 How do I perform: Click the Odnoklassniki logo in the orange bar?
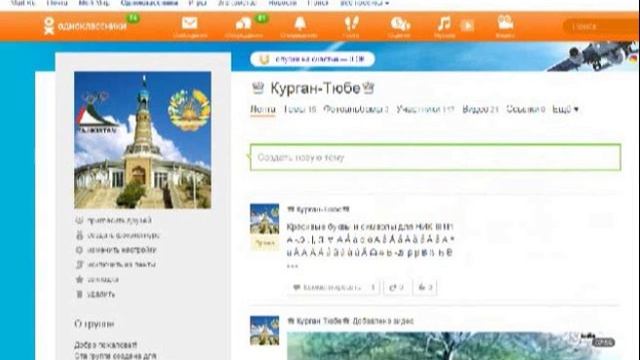click(x=85, y=26)
